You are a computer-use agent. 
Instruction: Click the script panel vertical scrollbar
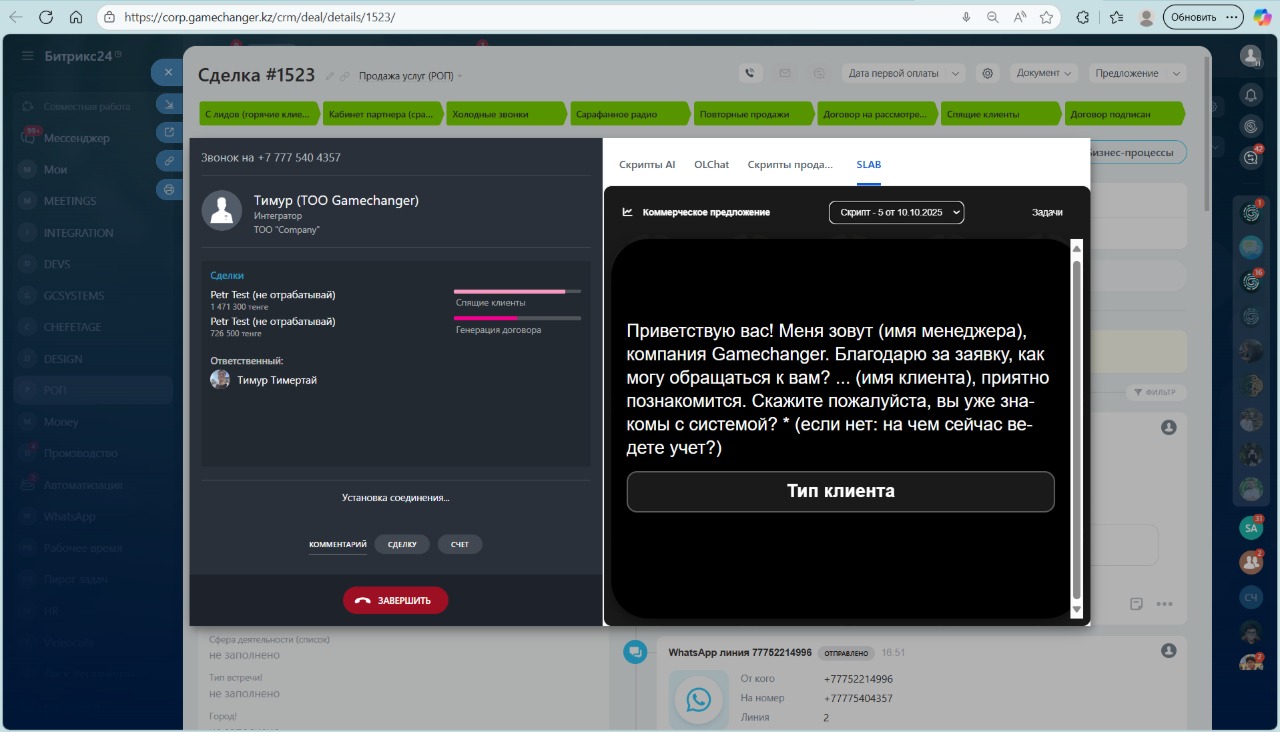click(1076, 420)
